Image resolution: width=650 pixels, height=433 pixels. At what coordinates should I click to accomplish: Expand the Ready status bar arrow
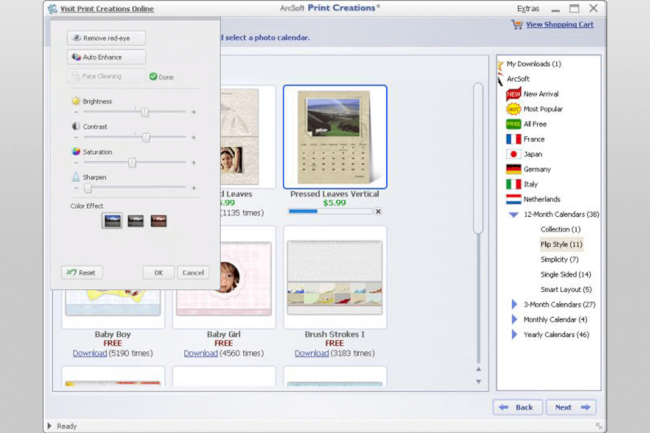click(x=49, y=426)
